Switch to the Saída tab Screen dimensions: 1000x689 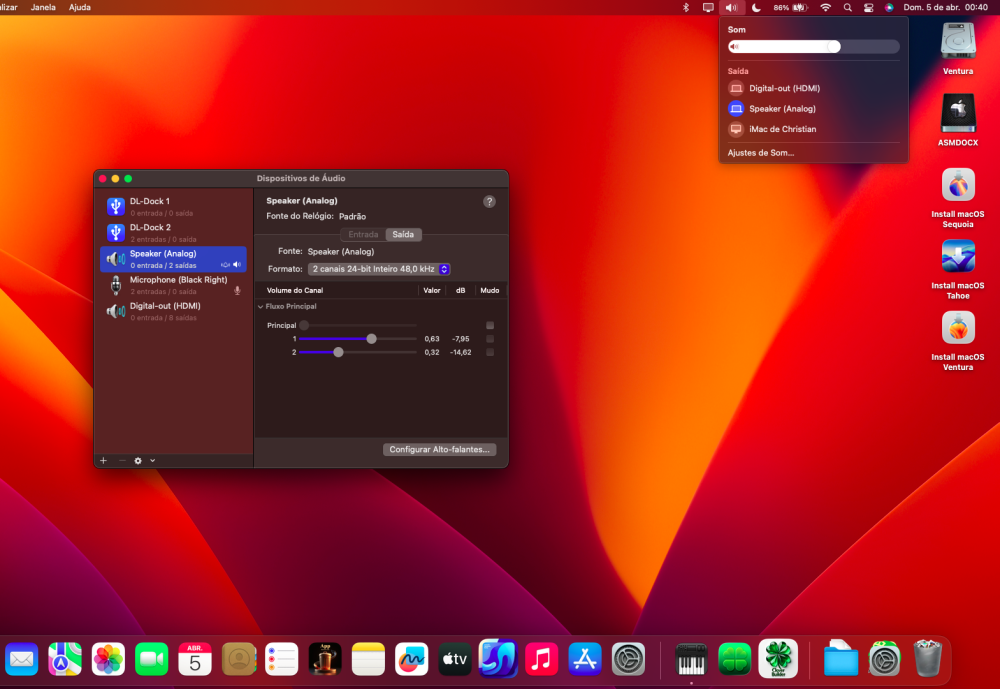pyautogui.click(x=403, y=235)
